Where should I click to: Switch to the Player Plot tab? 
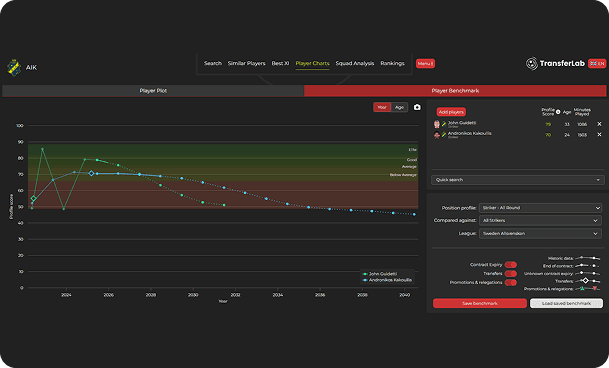point(153,91)
